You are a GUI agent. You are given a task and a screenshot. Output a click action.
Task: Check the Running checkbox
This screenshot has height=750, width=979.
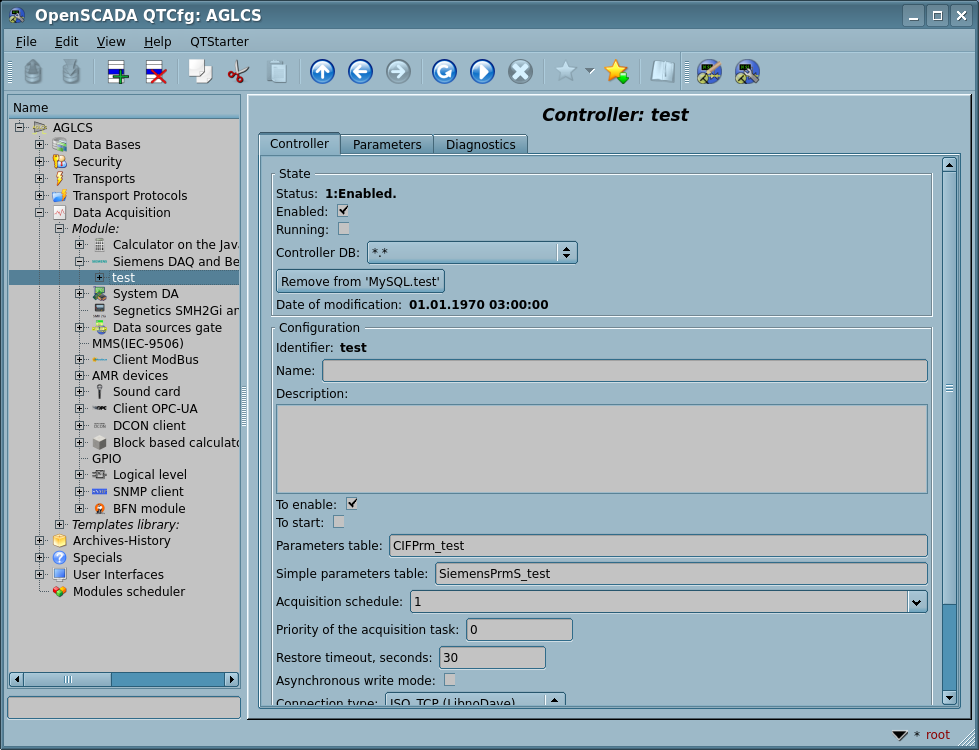coord(343,229)
